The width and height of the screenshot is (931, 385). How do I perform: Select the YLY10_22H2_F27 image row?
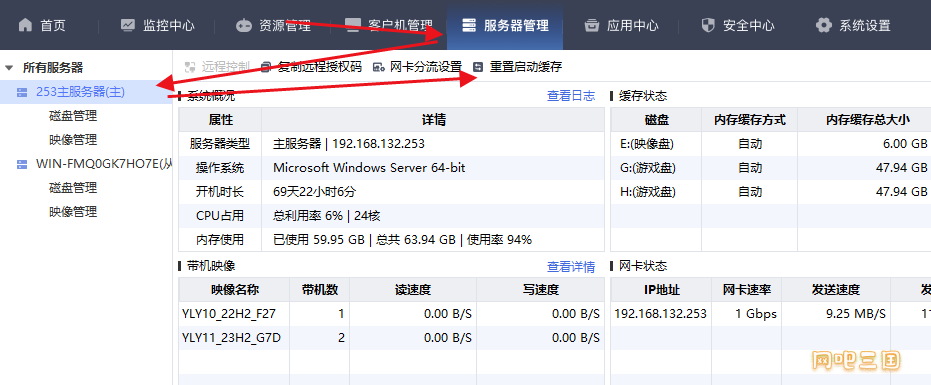point(391,314)
